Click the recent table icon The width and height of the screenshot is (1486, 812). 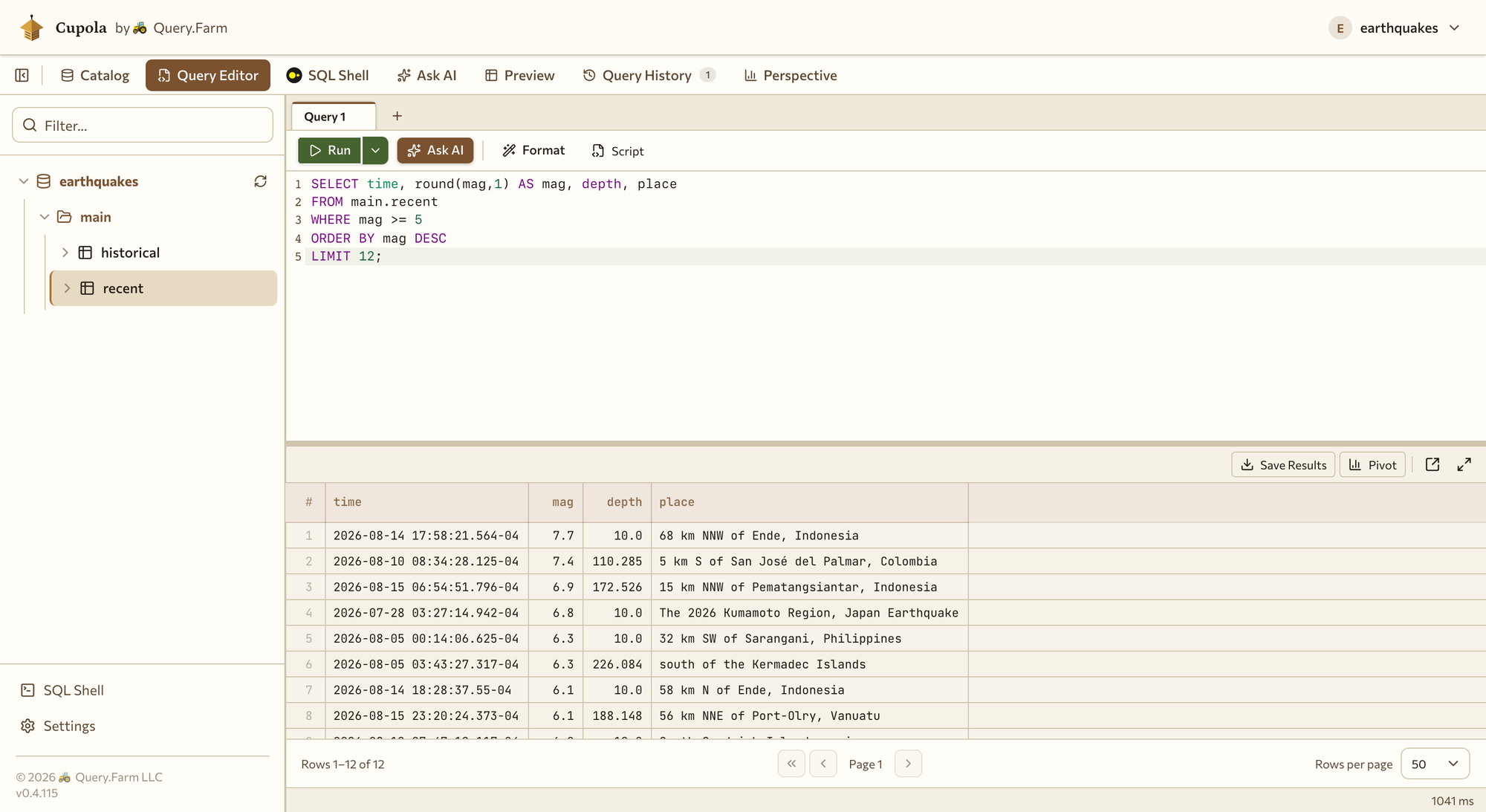pyautogui.click(x=87, y=288)
